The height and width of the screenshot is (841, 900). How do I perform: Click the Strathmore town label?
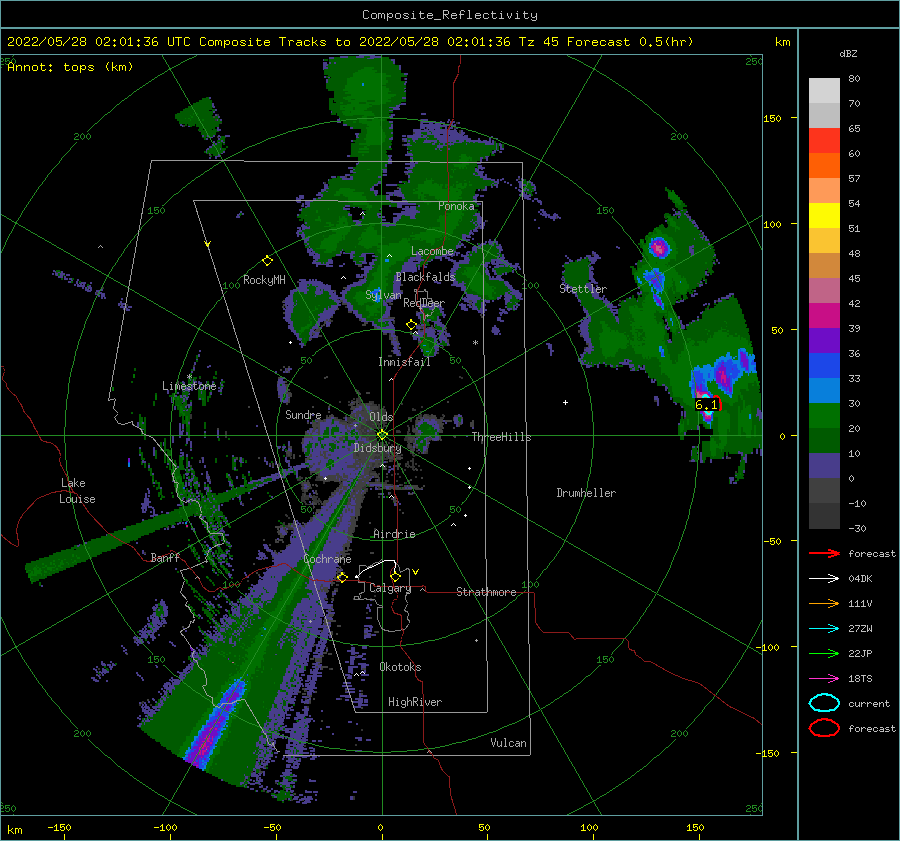(486, 592)
